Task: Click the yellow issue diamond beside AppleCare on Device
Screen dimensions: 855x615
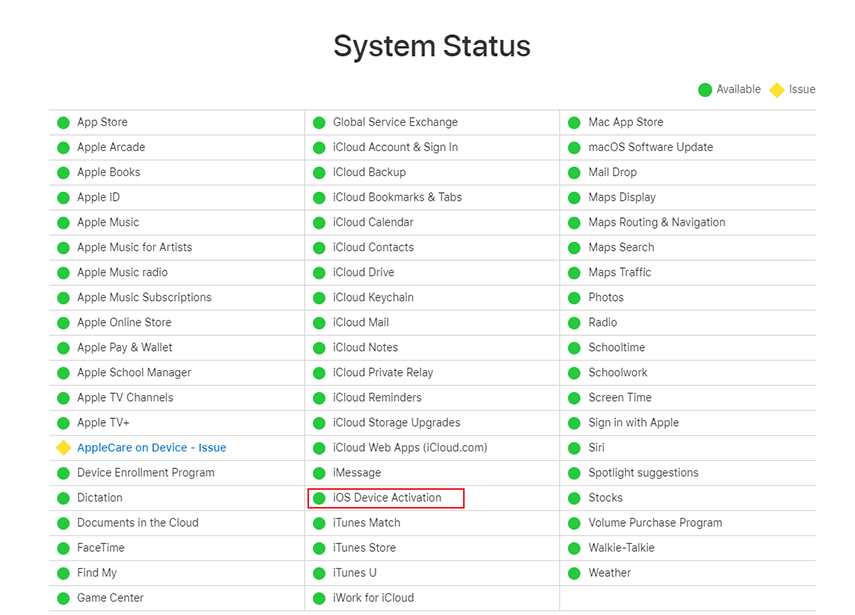Action: (64, 448)
